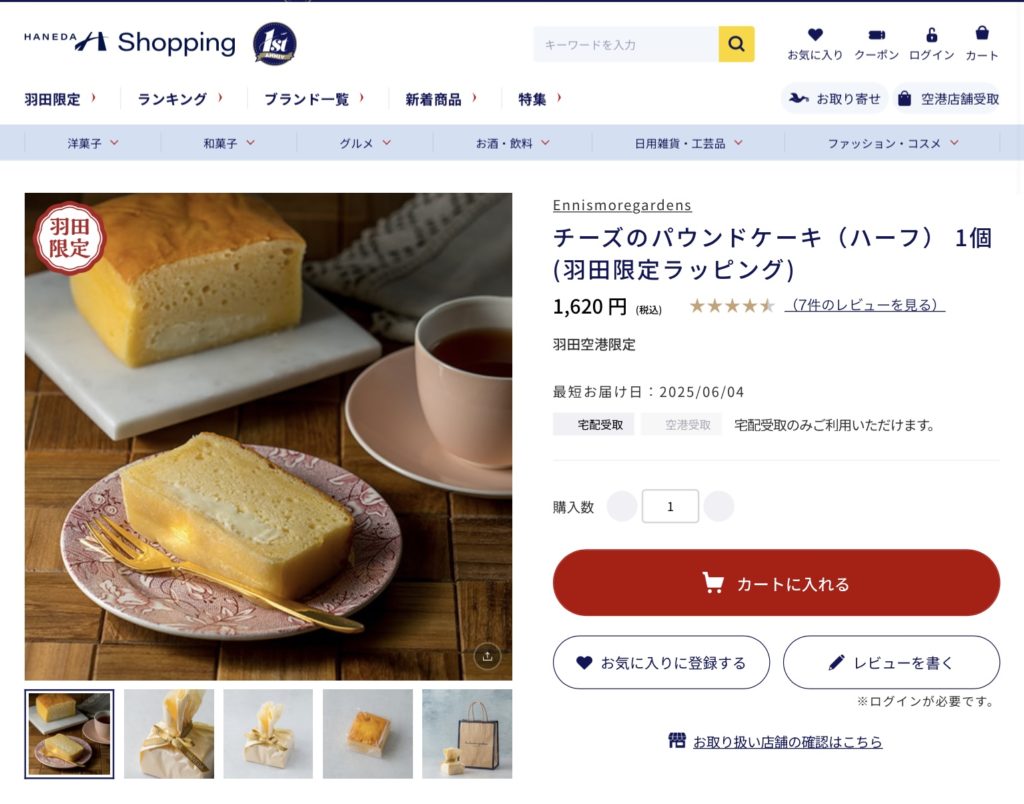Expand the ファッション・コスメ dropdown
Viewport: 1024px width, 804px height.
(x=893, y=143)
